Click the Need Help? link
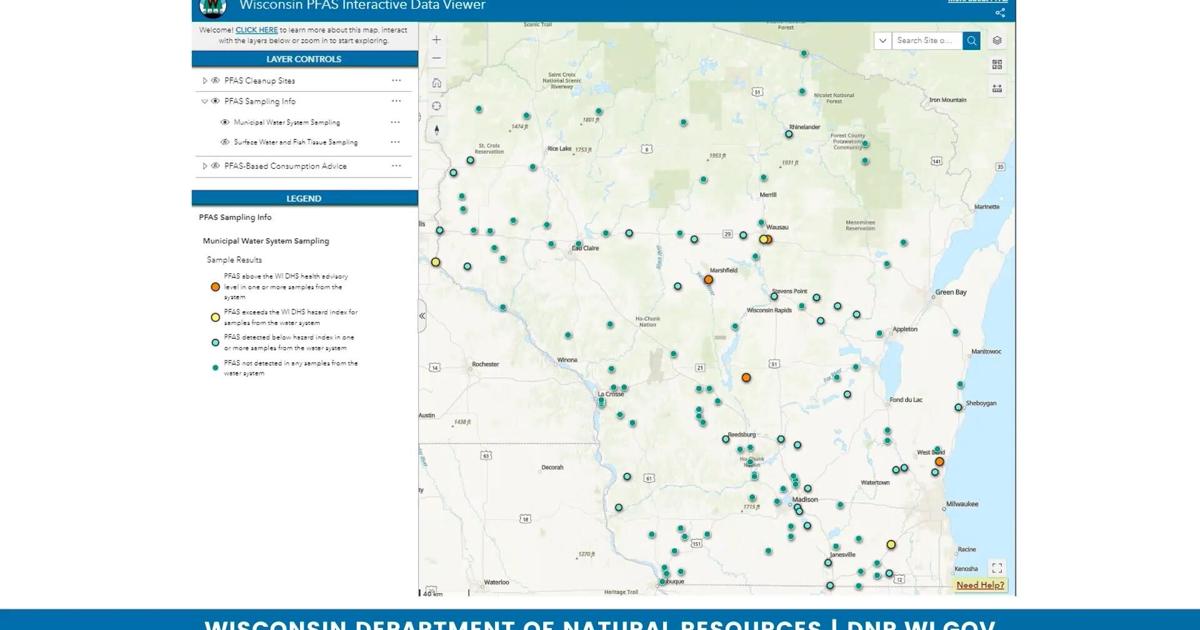Viewport: 1200px width, 630px height. (980, 585)
